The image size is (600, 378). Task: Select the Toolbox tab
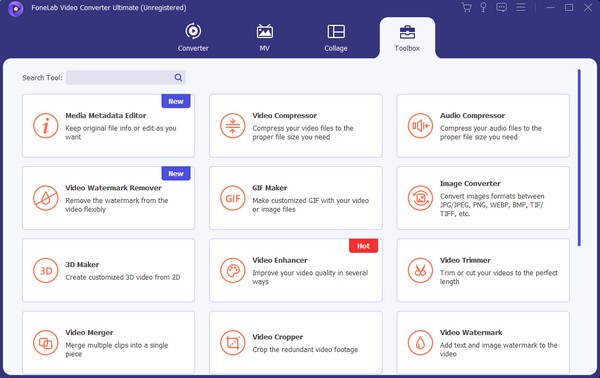[x=407, y=37]
